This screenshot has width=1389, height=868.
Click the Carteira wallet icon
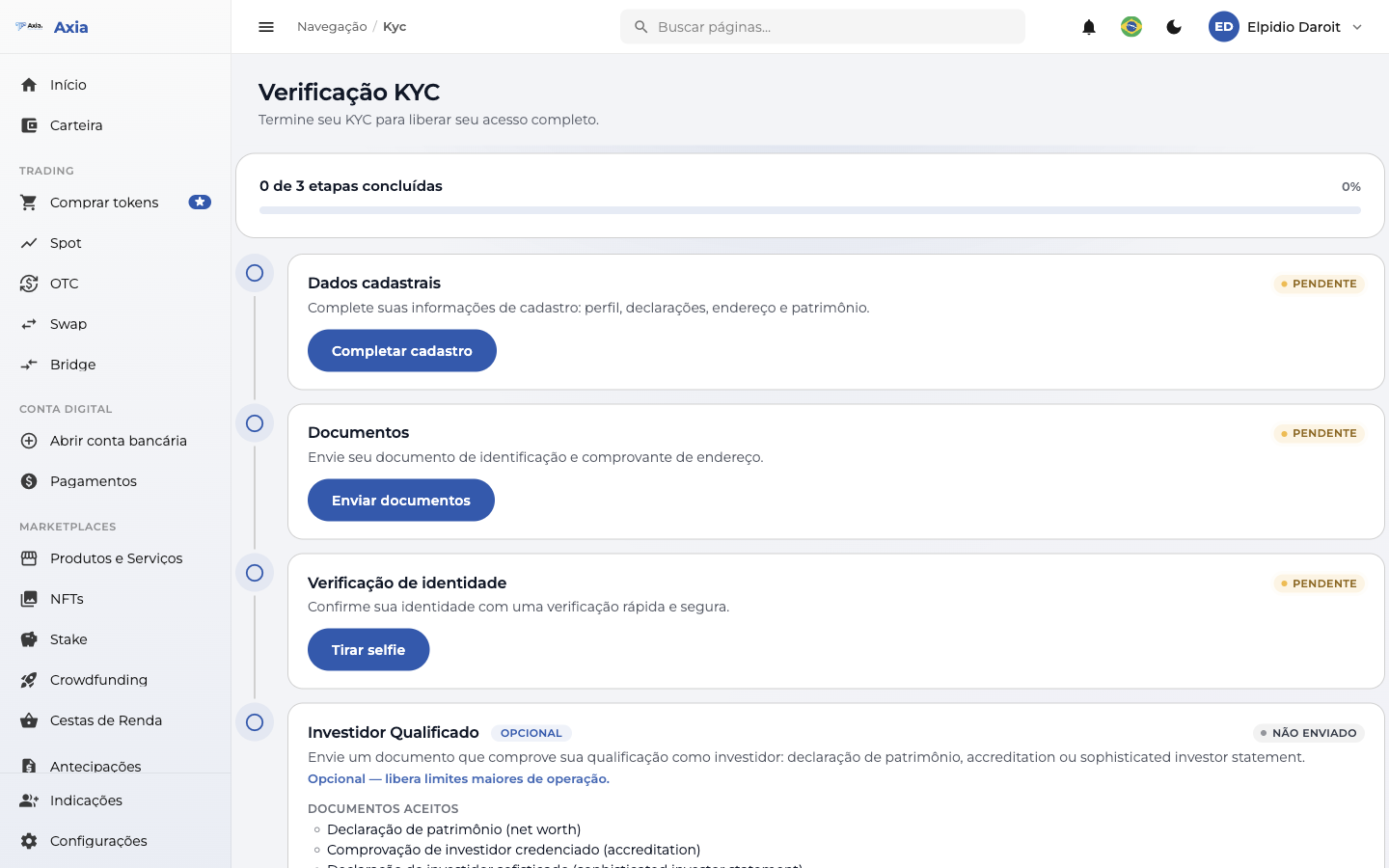(29, 125)
